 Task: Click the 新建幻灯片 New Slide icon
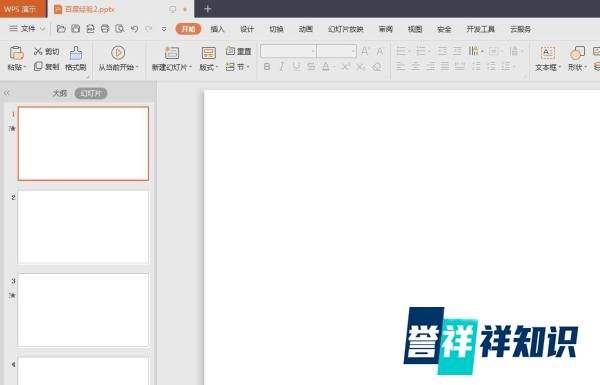[x=172, y=53]
